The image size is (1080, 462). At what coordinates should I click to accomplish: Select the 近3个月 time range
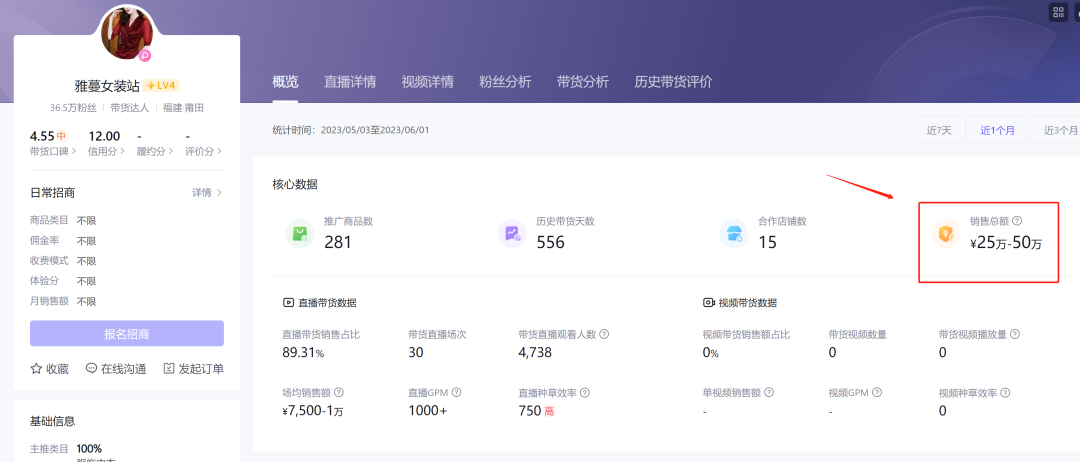tap(1057, 130)
